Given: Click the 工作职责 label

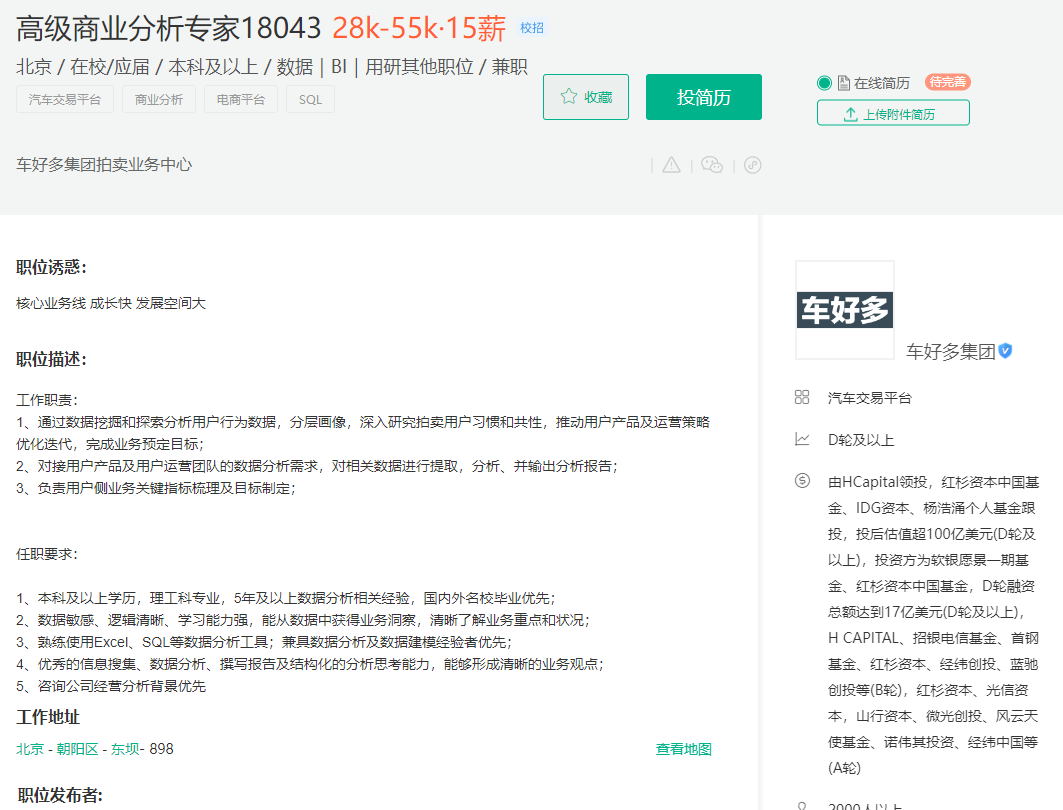Looking at the screenshot, I should coord(47,400).
